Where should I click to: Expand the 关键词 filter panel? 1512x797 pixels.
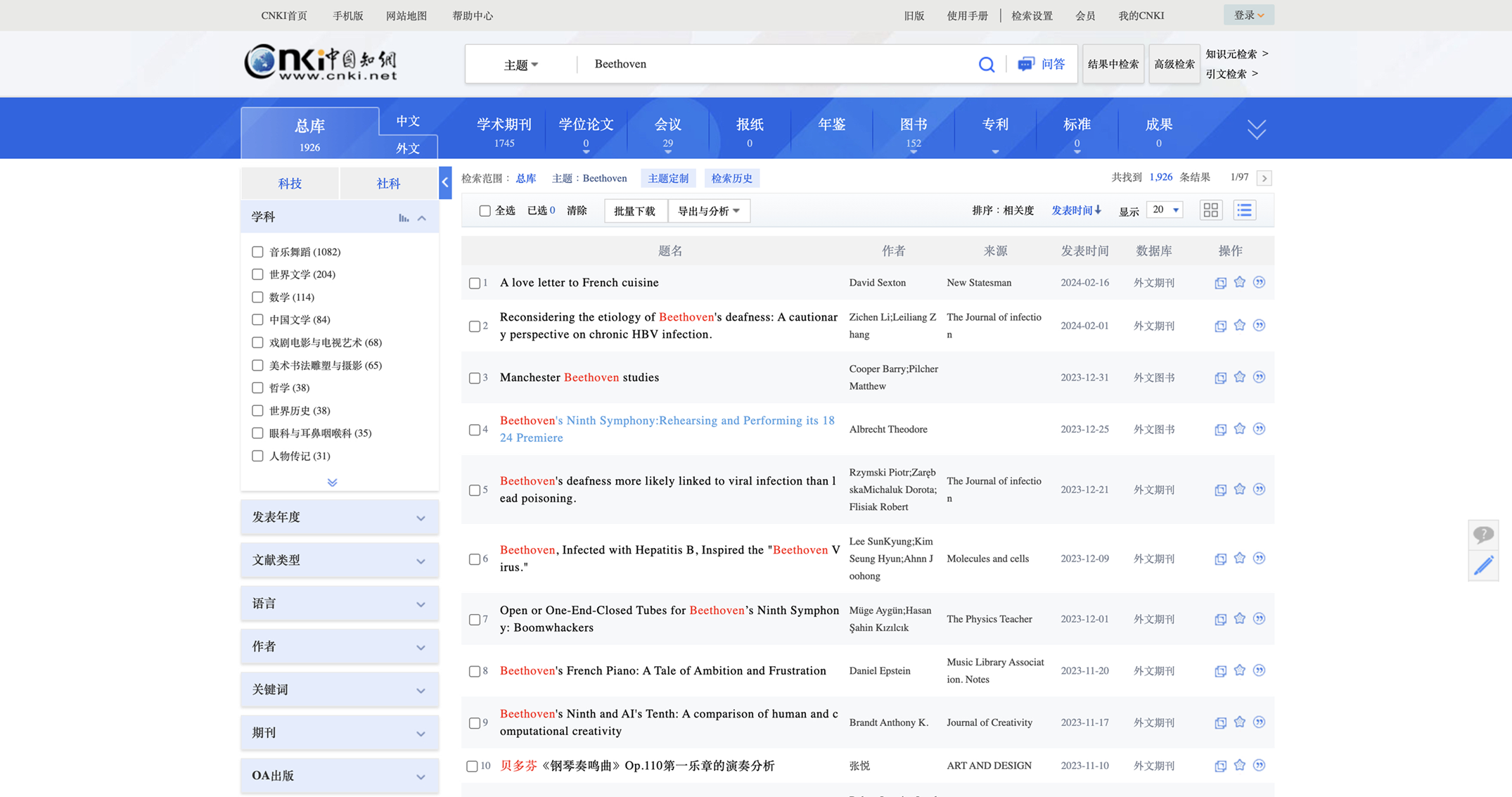coord(340,689)
